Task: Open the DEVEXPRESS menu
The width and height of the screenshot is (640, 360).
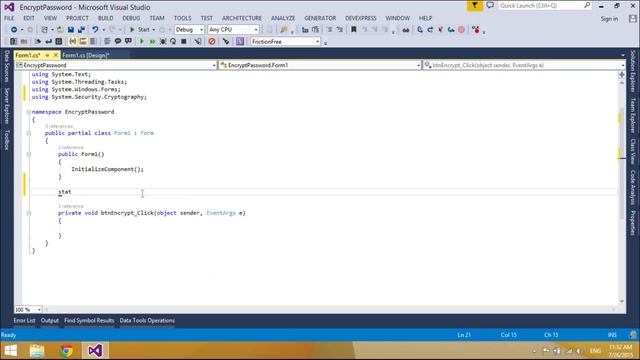Action: (x=360, y=18)
